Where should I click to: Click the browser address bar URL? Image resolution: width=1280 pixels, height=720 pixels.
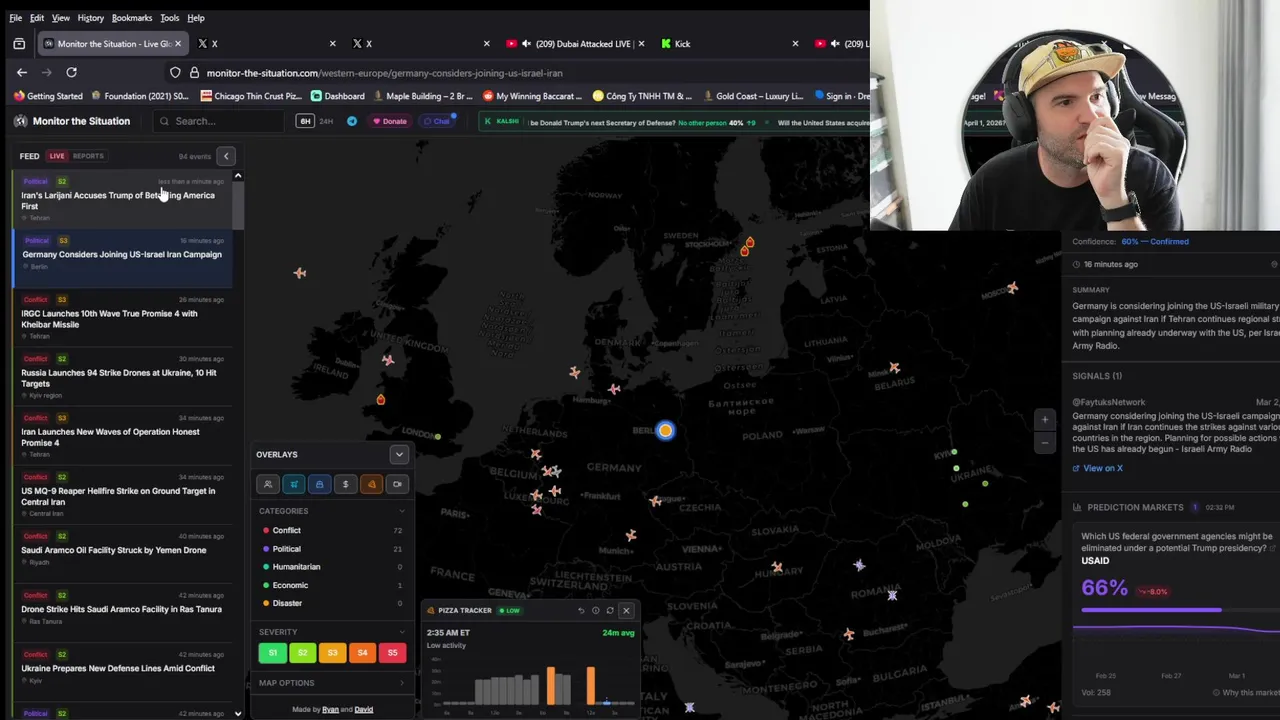coord(384,73)
